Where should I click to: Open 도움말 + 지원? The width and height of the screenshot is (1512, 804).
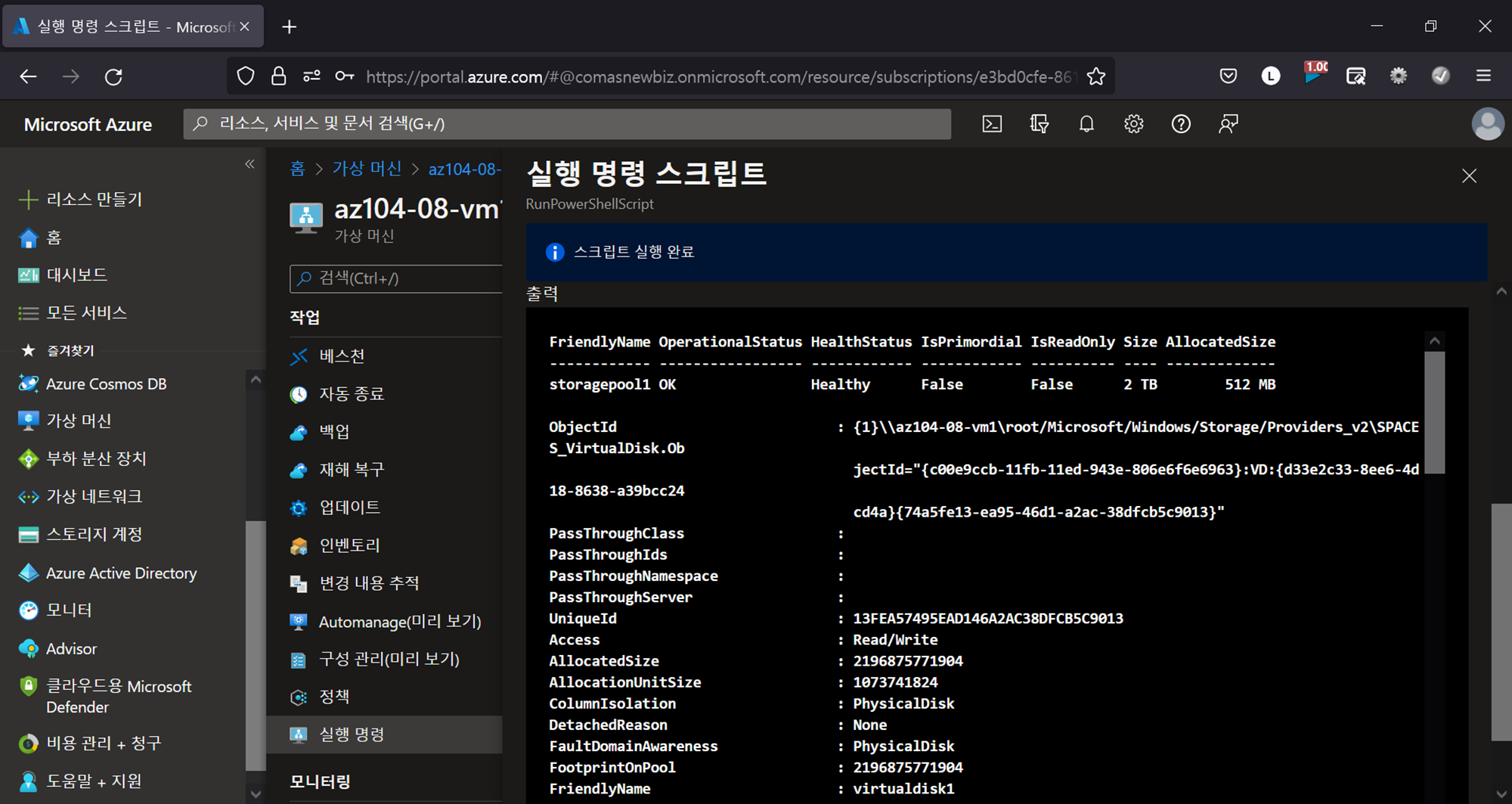click(x=80, y=781)
